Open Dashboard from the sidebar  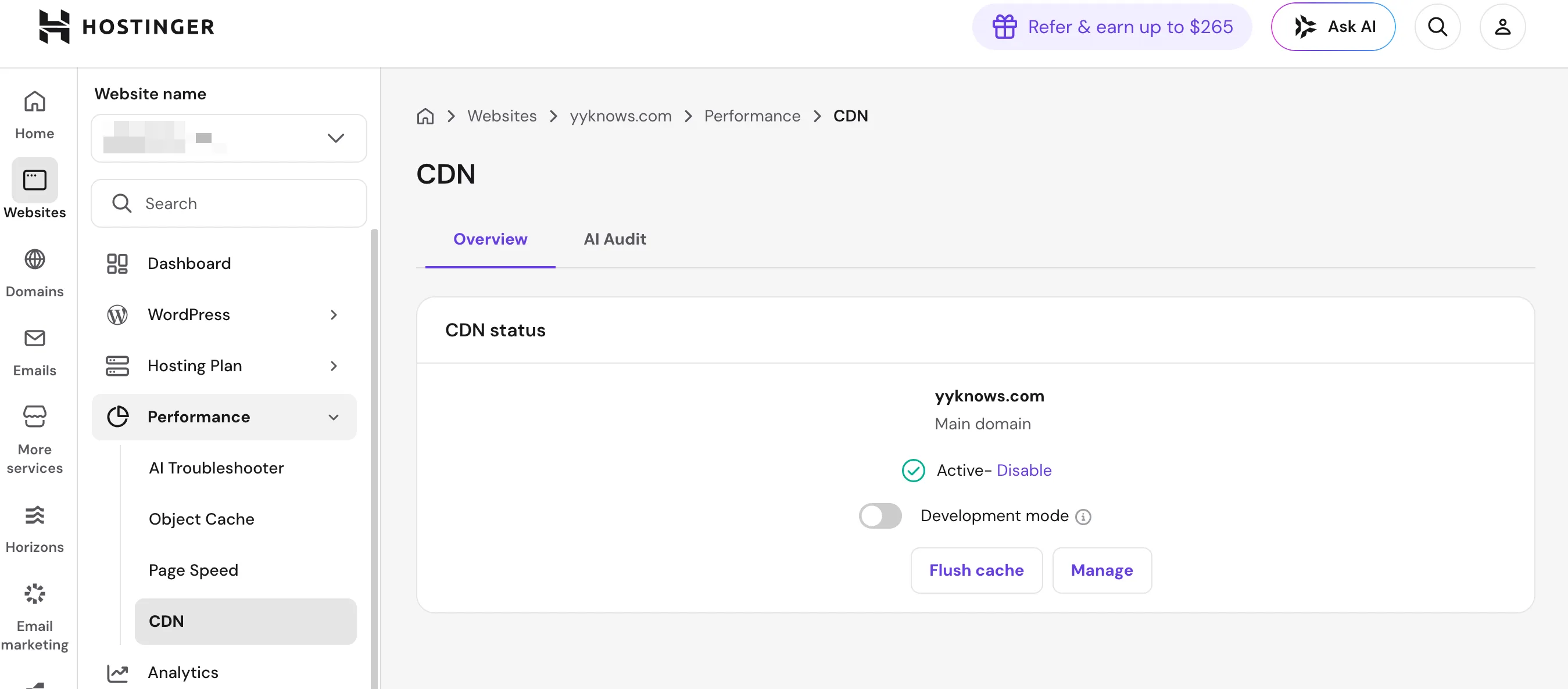coord(224,264)
